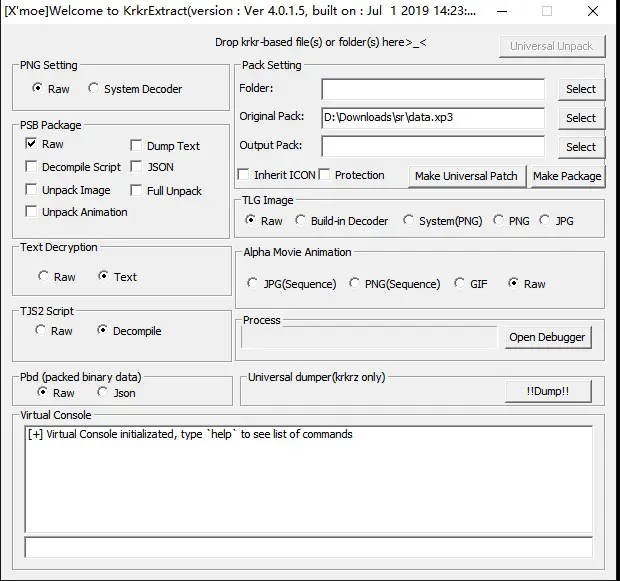Viewport: 620px width, 581px height.
Task: Click the Virtual Console command input field
Action: (x=308, y=547)
